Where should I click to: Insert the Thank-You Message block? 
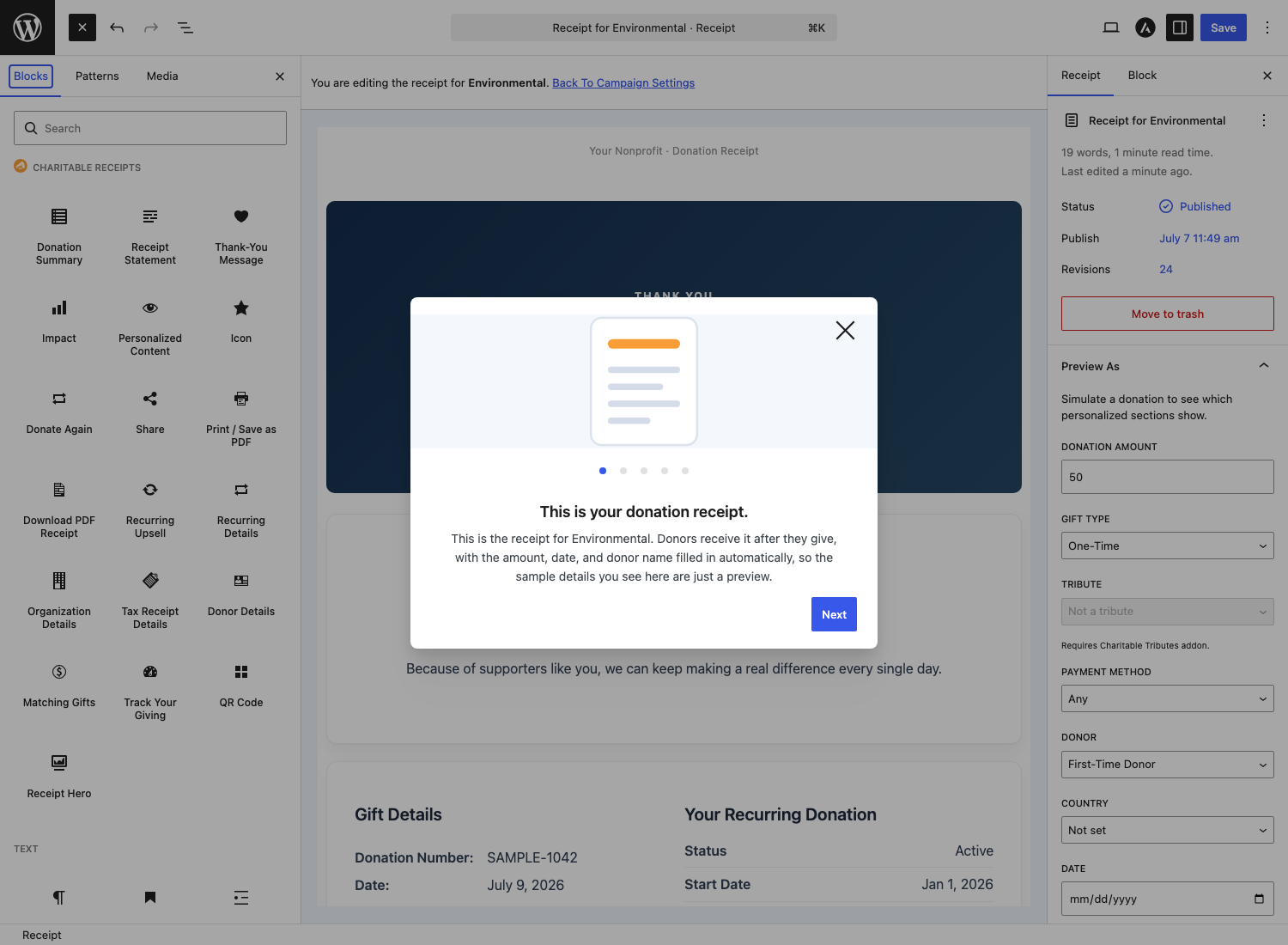(x=241, y=236)
